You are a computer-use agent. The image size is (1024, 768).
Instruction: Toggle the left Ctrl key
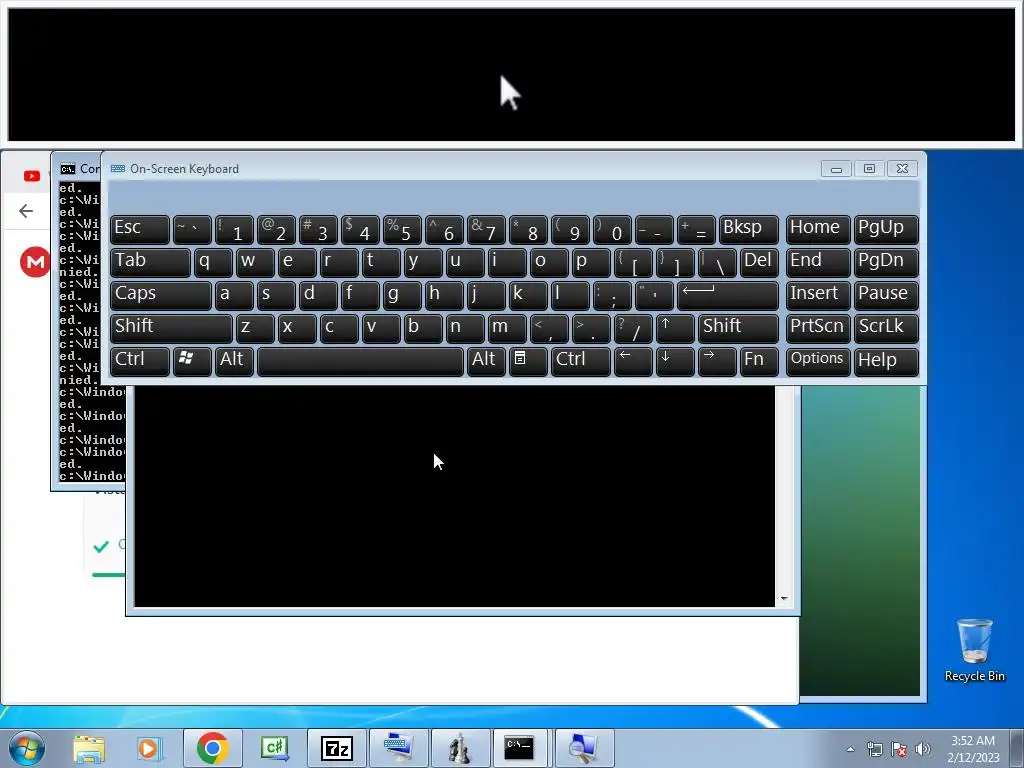point(140,361)
